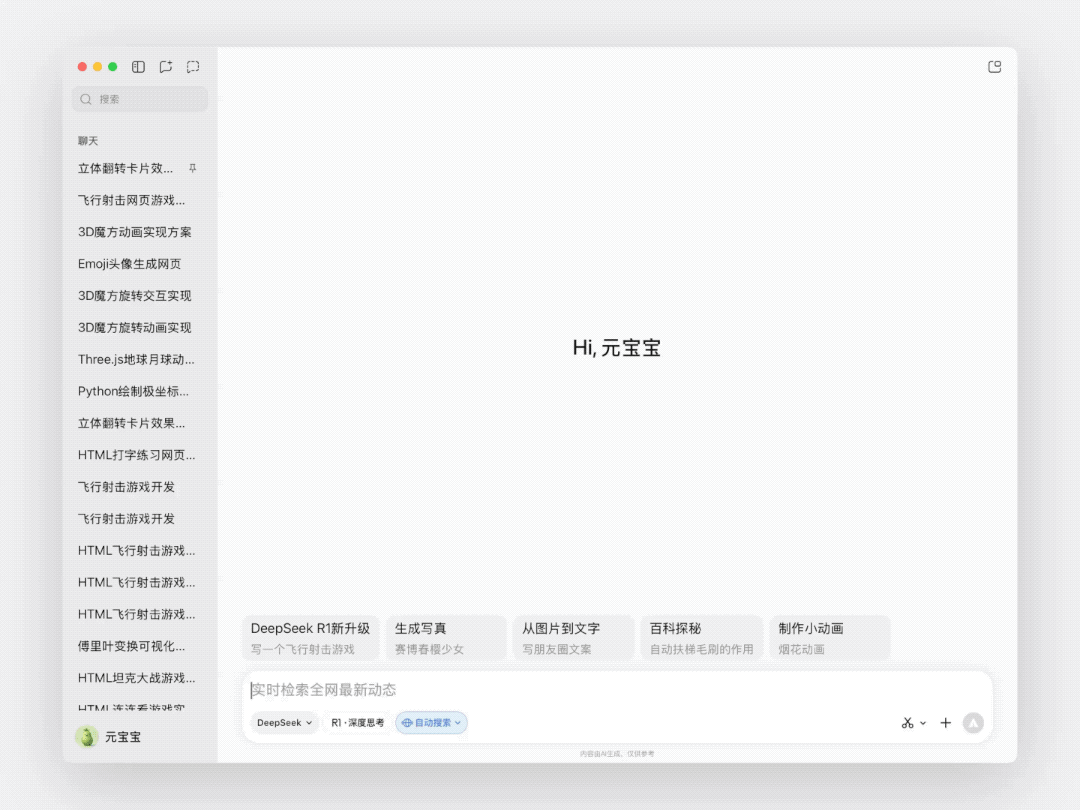Collapse the sidebar panel icon
Viewport: 1080px width, 810px height.
(x=137, y=66)
